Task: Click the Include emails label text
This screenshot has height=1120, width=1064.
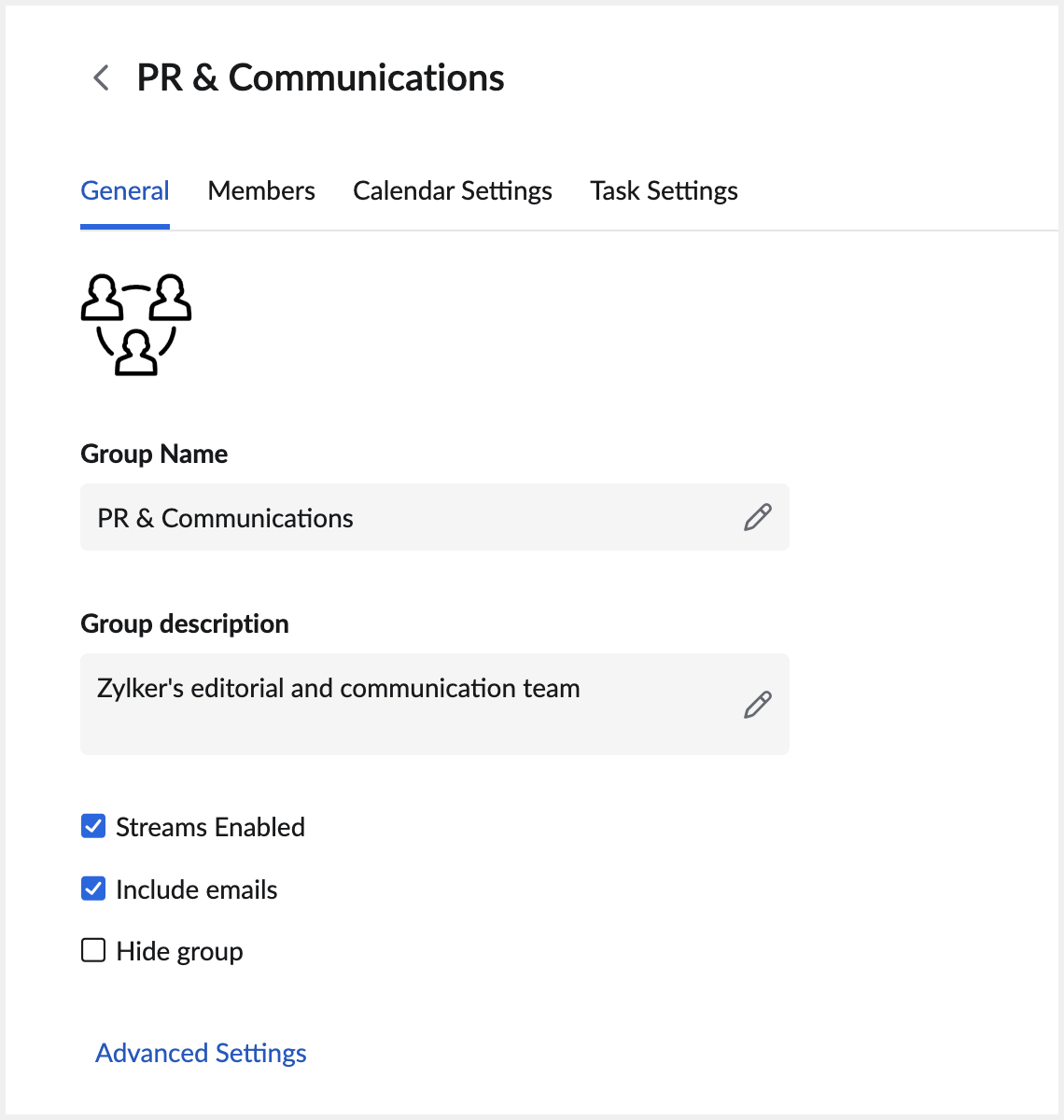Action: pyautogui.click(x=196, y=889)
